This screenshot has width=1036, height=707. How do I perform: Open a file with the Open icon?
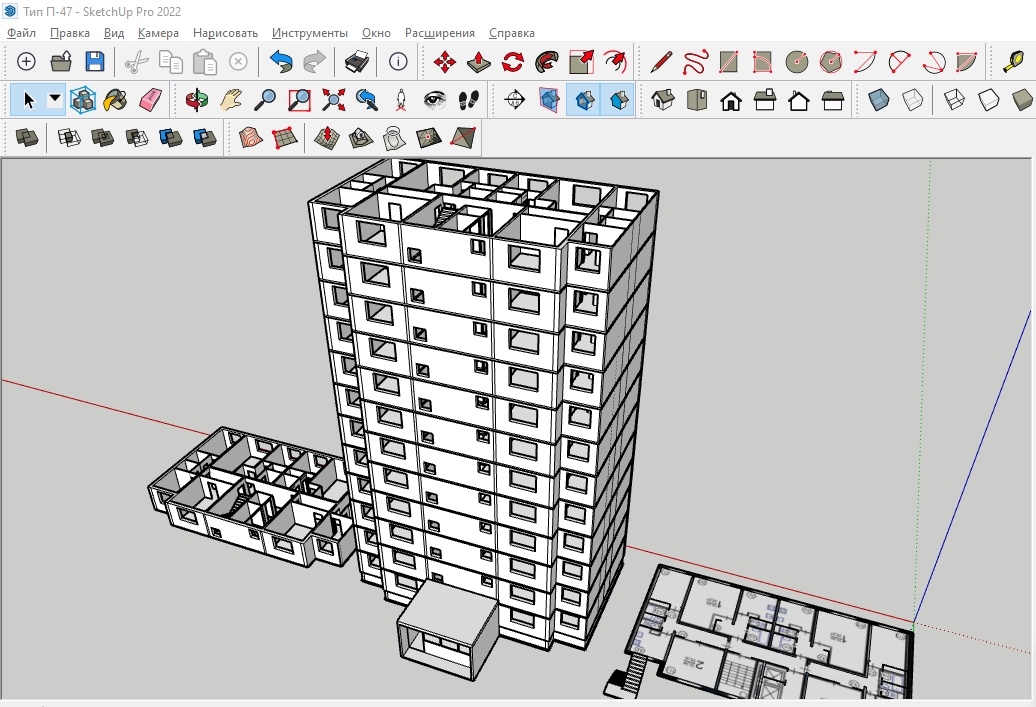tap(61, 62)
